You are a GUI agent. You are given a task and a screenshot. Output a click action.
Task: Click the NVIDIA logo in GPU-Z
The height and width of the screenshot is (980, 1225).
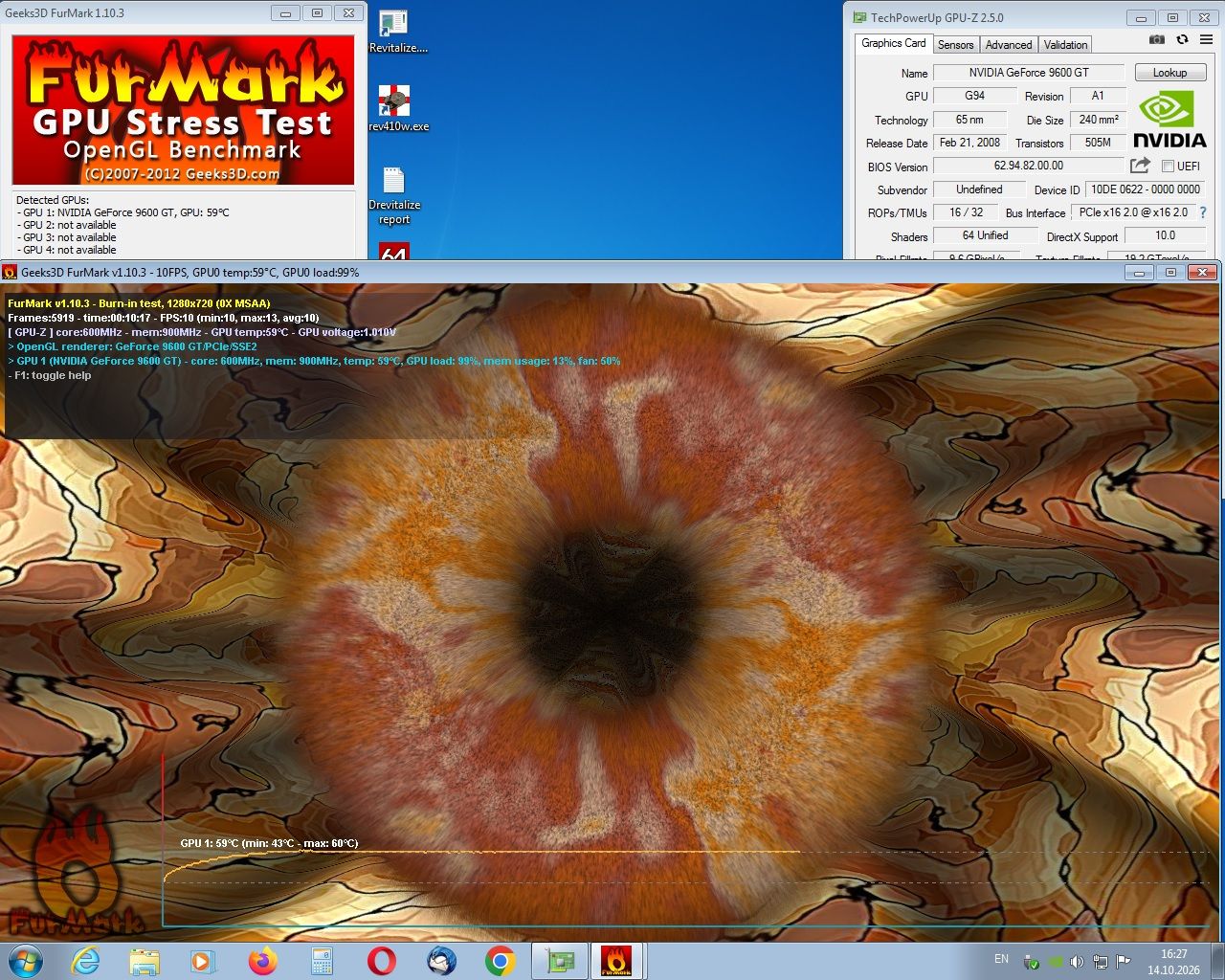point(1169,120)
